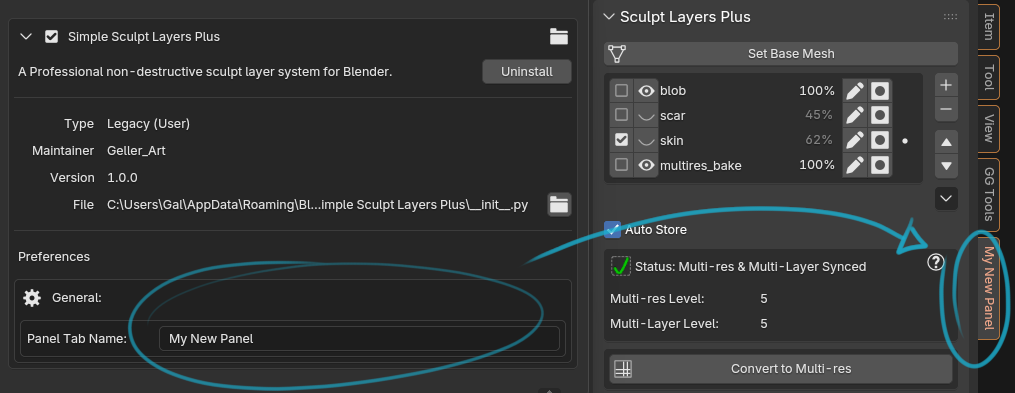Click the mask icon on scar layer

point(879,115)
